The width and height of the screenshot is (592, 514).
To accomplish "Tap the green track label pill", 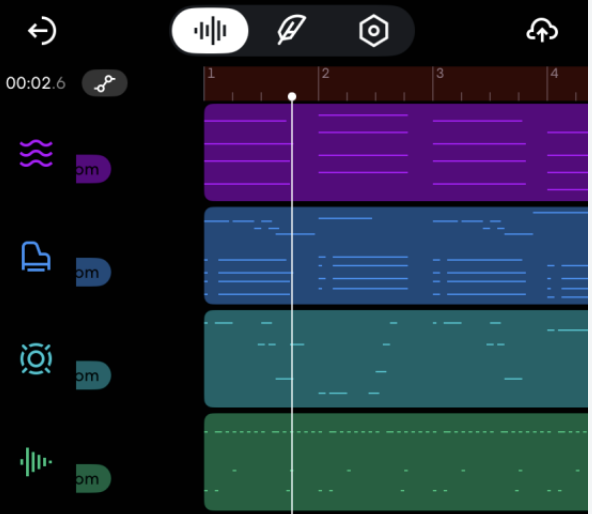I will pos(93,478).
